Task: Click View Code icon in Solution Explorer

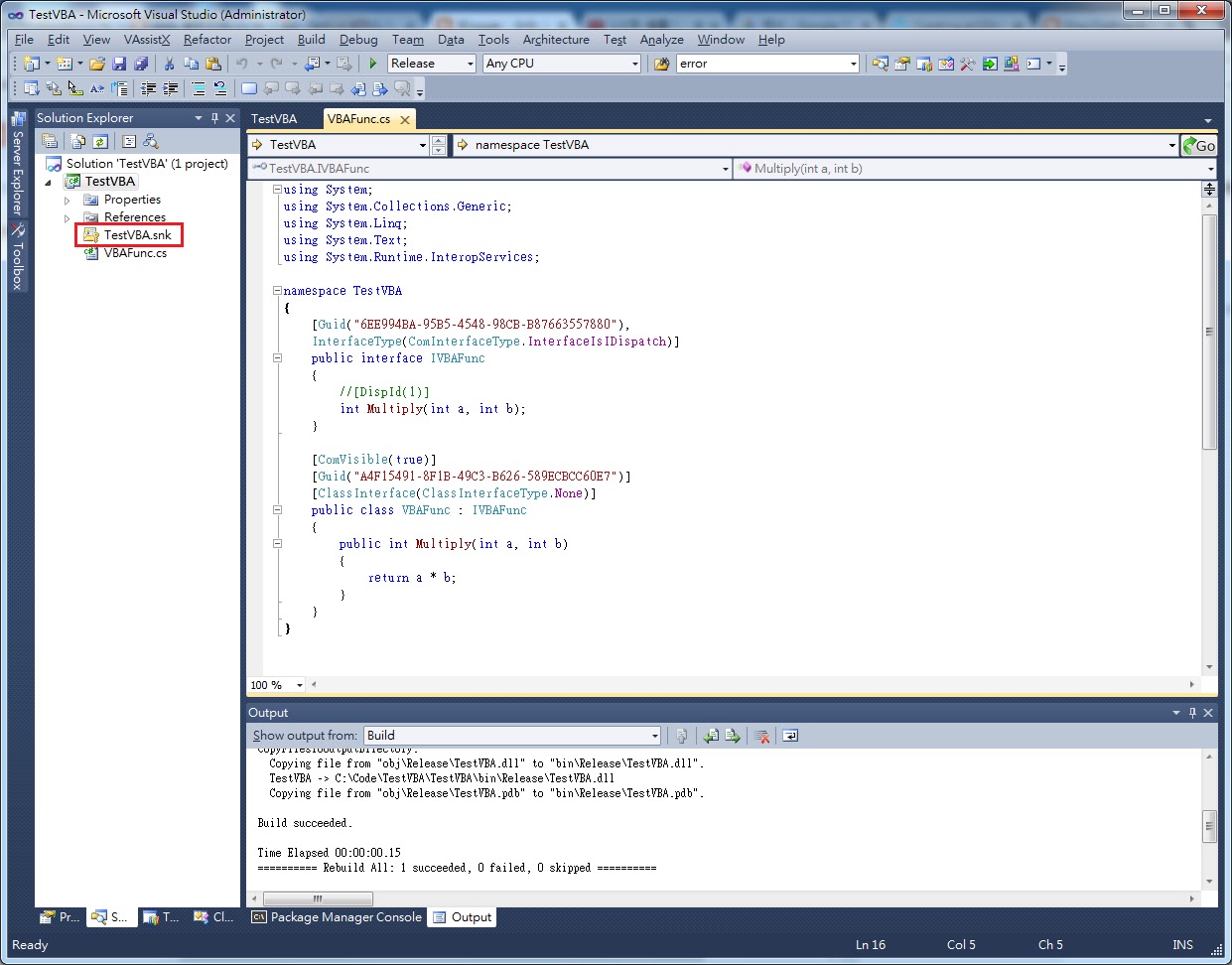Action: (x=129, y=141)
